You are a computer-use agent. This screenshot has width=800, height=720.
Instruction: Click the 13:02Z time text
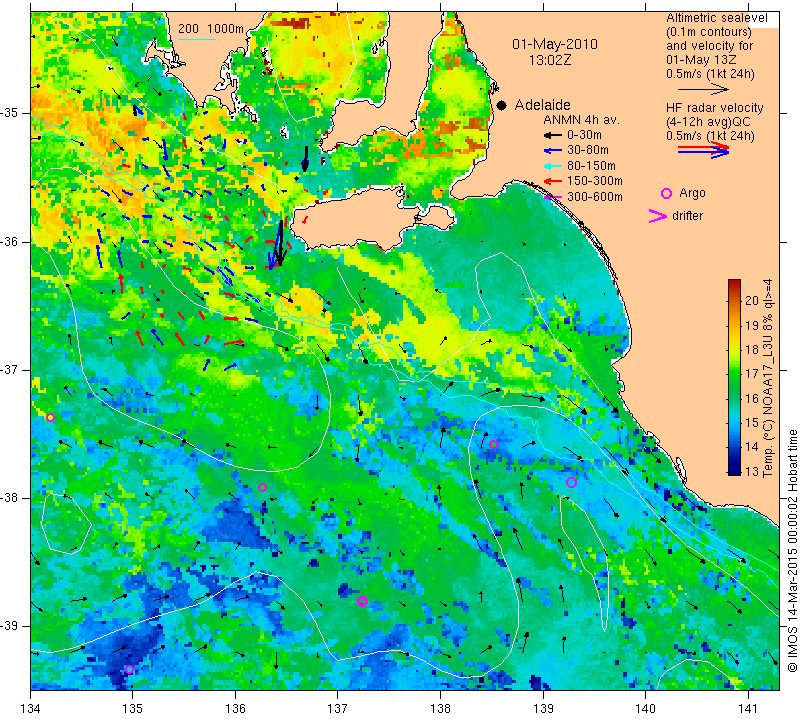(x=550, y=60)
